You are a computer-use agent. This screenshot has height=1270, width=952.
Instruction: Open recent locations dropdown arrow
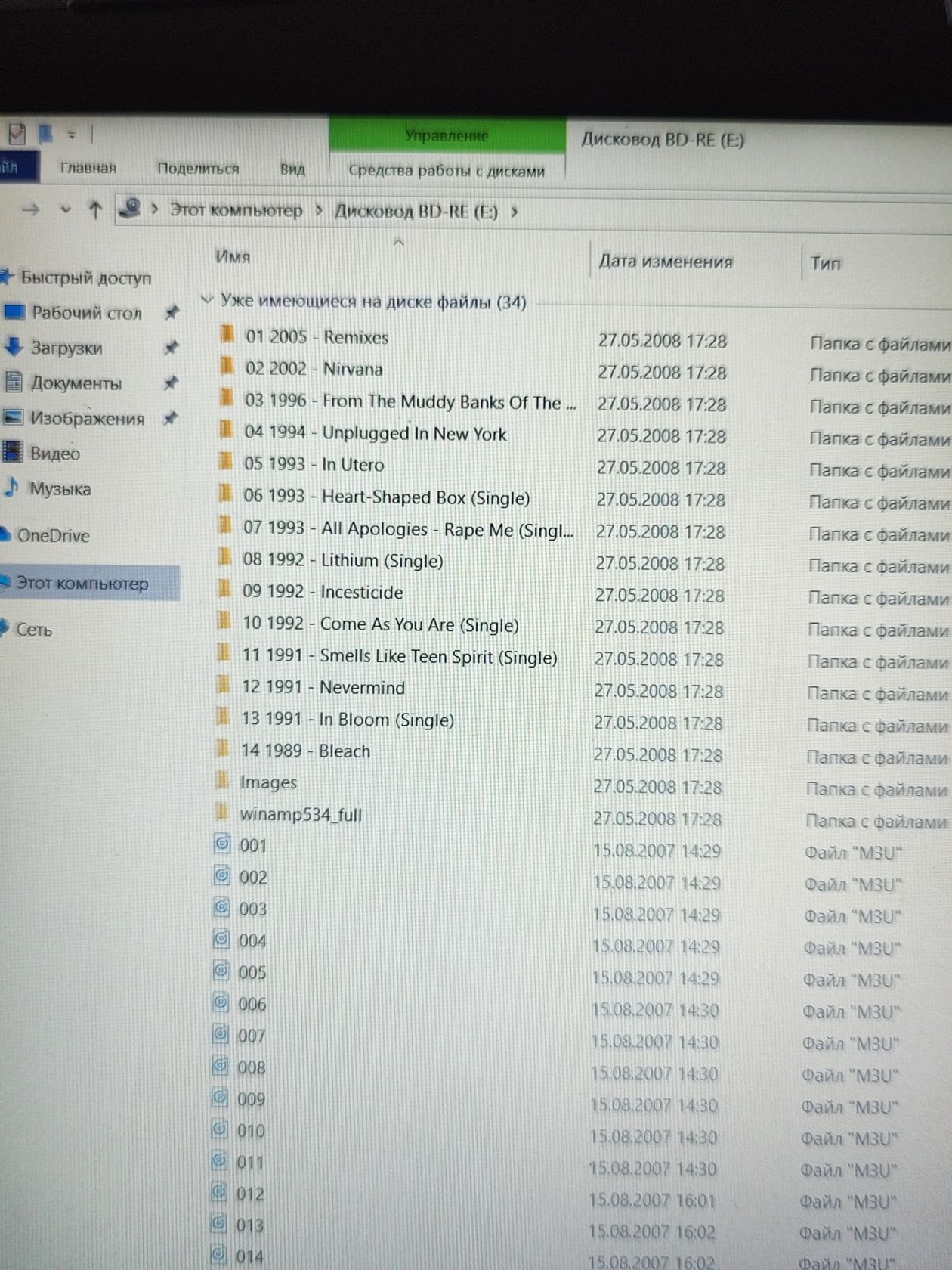[66, 209]
